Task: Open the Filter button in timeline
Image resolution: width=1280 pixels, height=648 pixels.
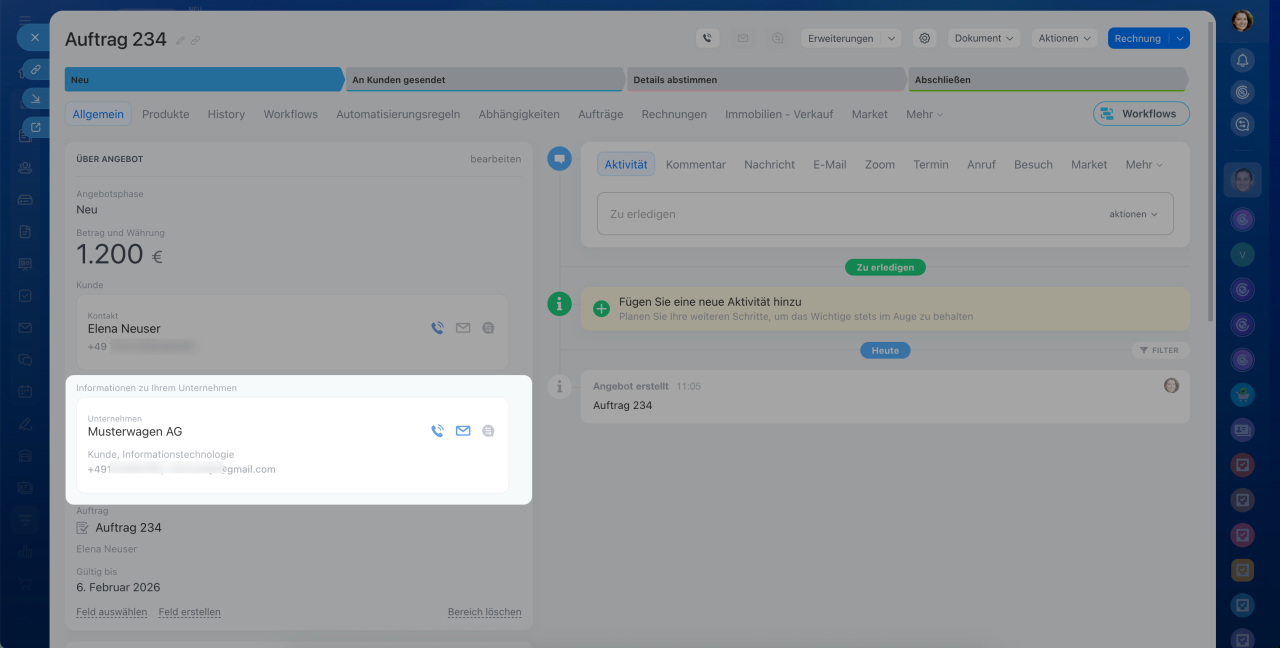Action: [x=1160, y=350]
